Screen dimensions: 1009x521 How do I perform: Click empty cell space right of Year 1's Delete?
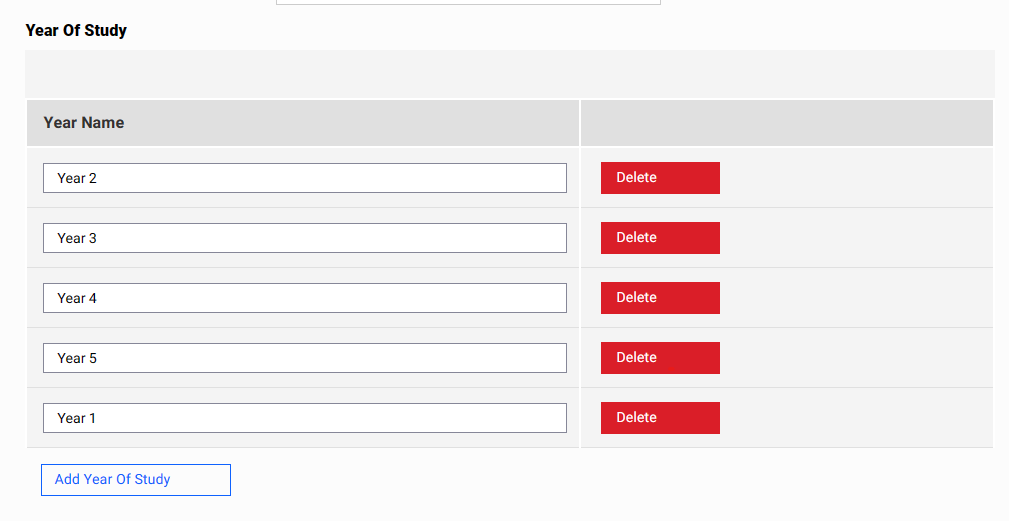pos(855,418)
